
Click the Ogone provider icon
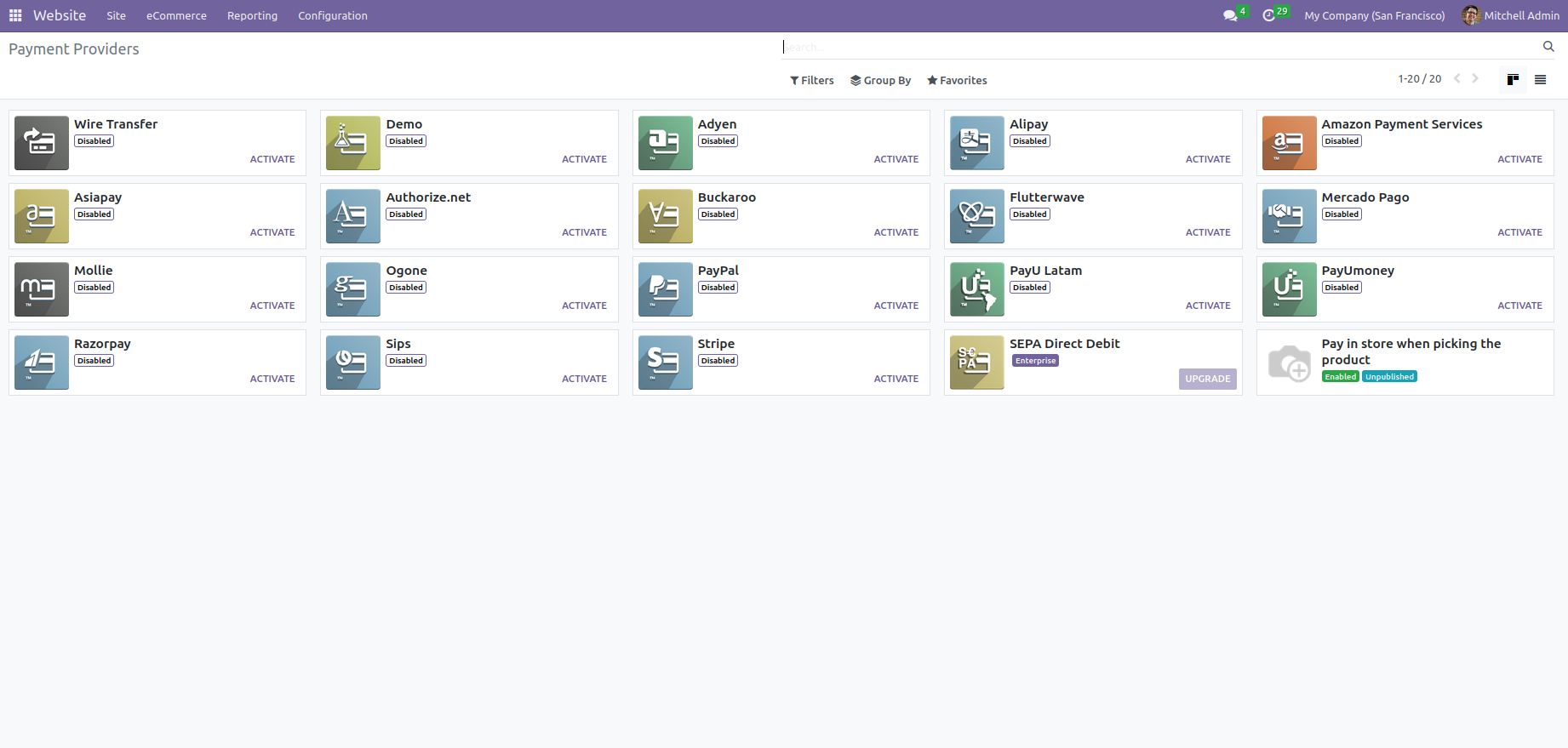tap(353, 289)
